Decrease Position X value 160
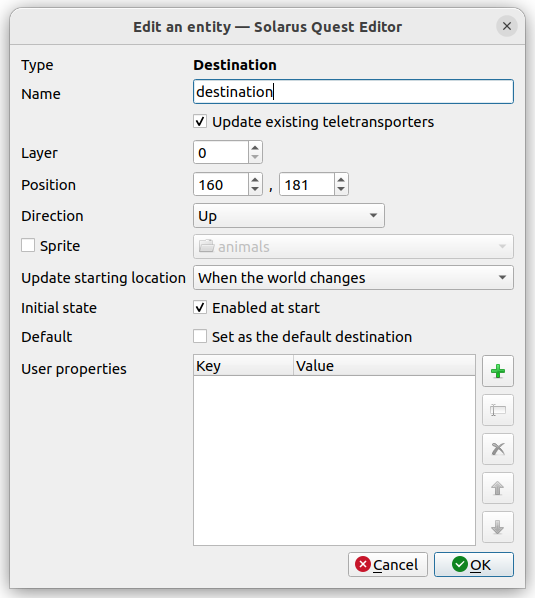This screenshot has width=535, height=598. [255, 190]
